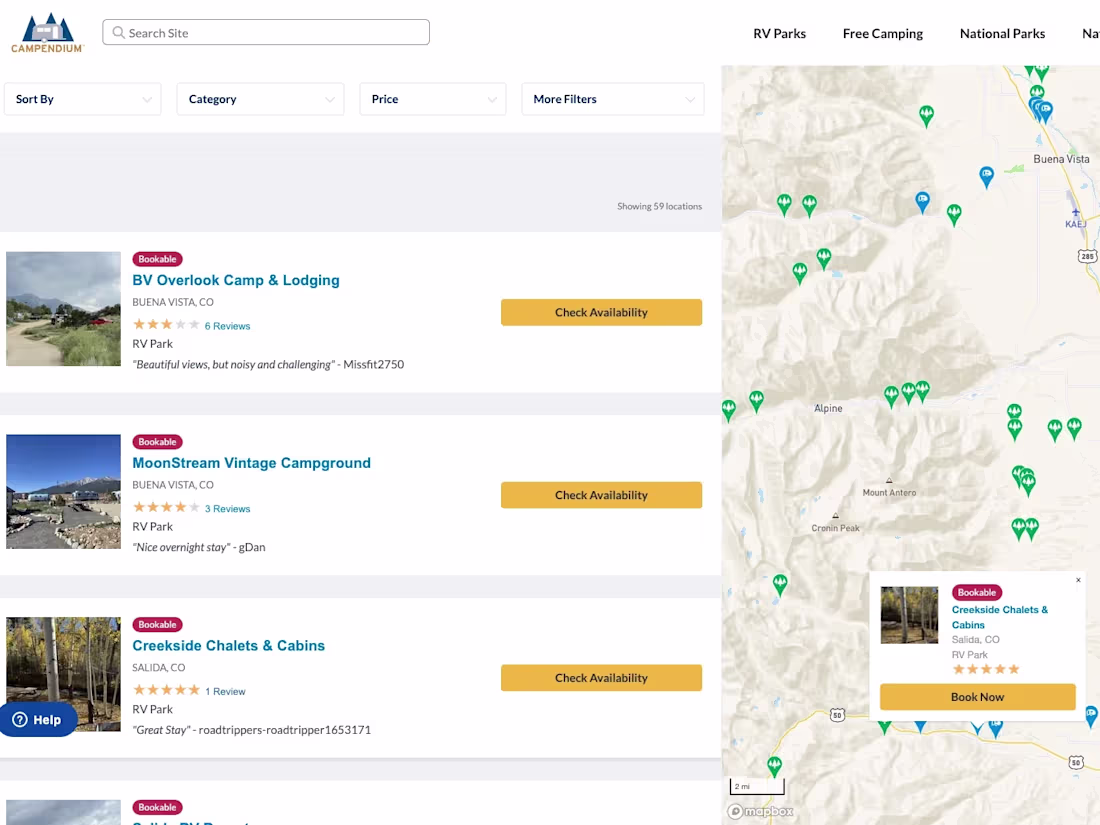Close the Creekside Chalets map popup
Screen dimensions: 1100x825
(x=1078, y=580)
